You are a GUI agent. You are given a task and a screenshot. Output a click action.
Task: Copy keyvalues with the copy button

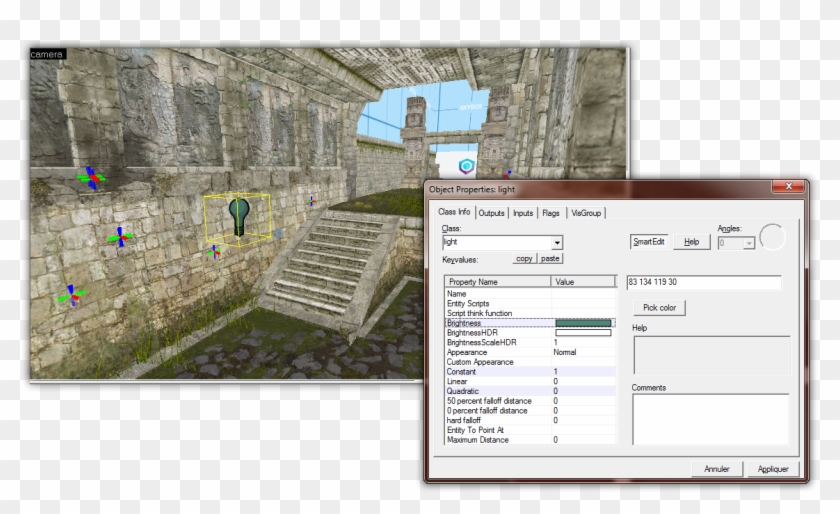click(x=524, y=259)
